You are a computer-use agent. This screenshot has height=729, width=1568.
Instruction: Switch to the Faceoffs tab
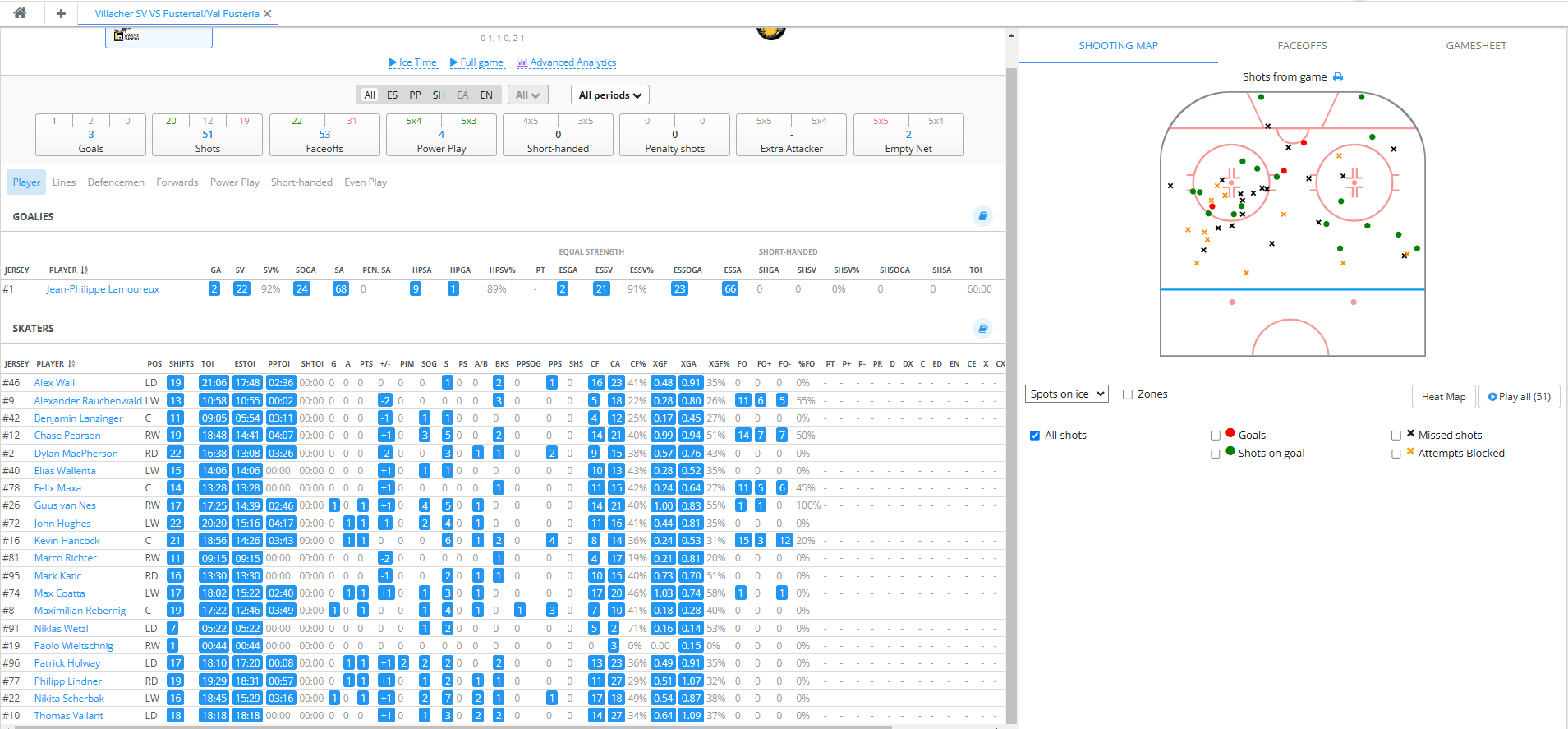click(1302, 46)
